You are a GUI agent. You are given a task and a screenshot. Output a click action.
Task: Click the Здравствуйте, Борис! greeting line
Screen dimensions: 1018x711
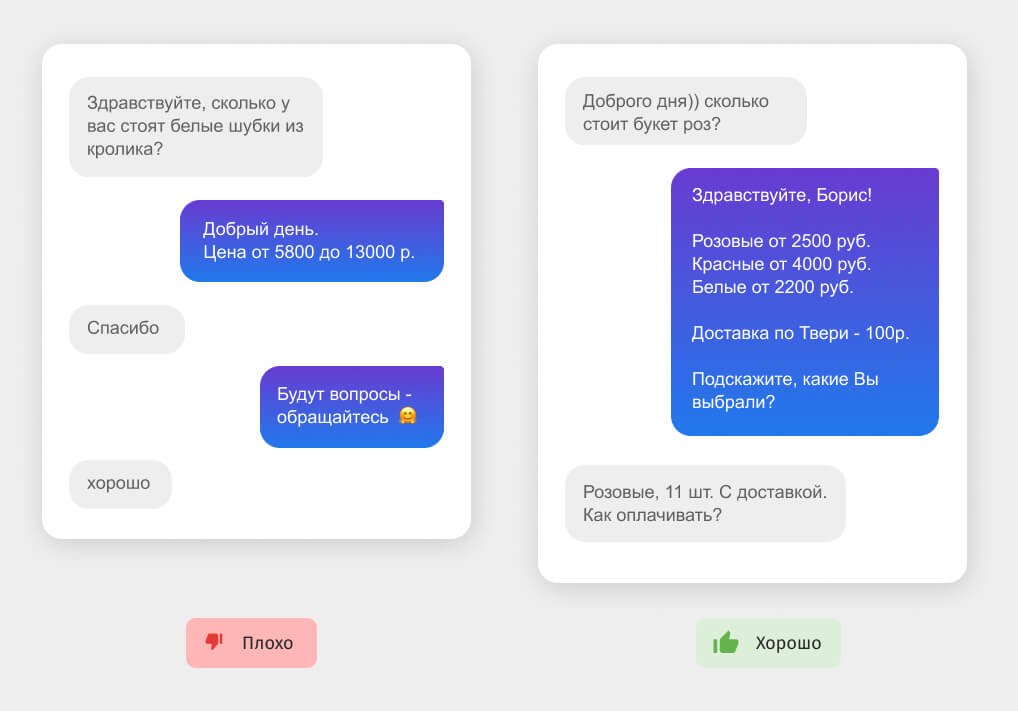[782, 195]
